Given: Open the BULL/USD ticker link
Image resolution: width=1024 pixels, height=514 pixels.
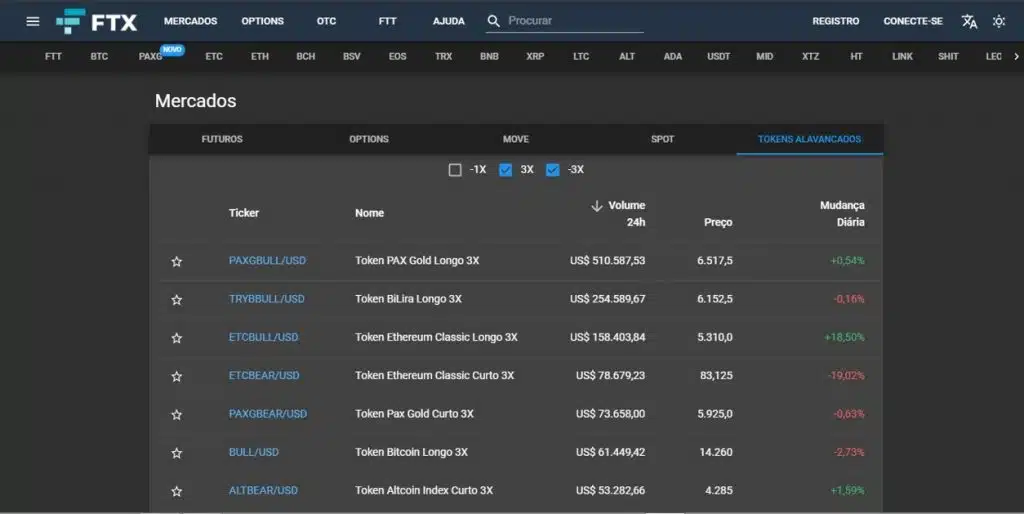Looking at the screenshot, I should click(253, 452).
